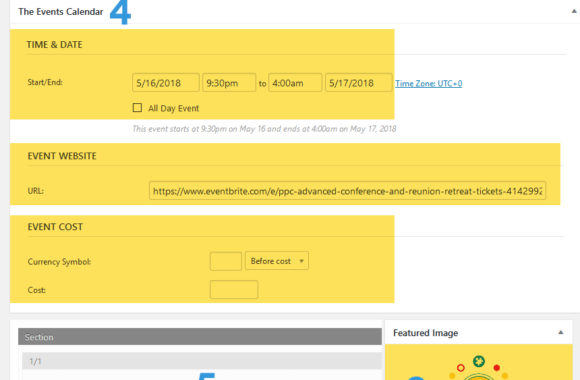Screen dimensions: 580x380
Task: Open the Before cost dropdown
Action: tap(277, 261)
